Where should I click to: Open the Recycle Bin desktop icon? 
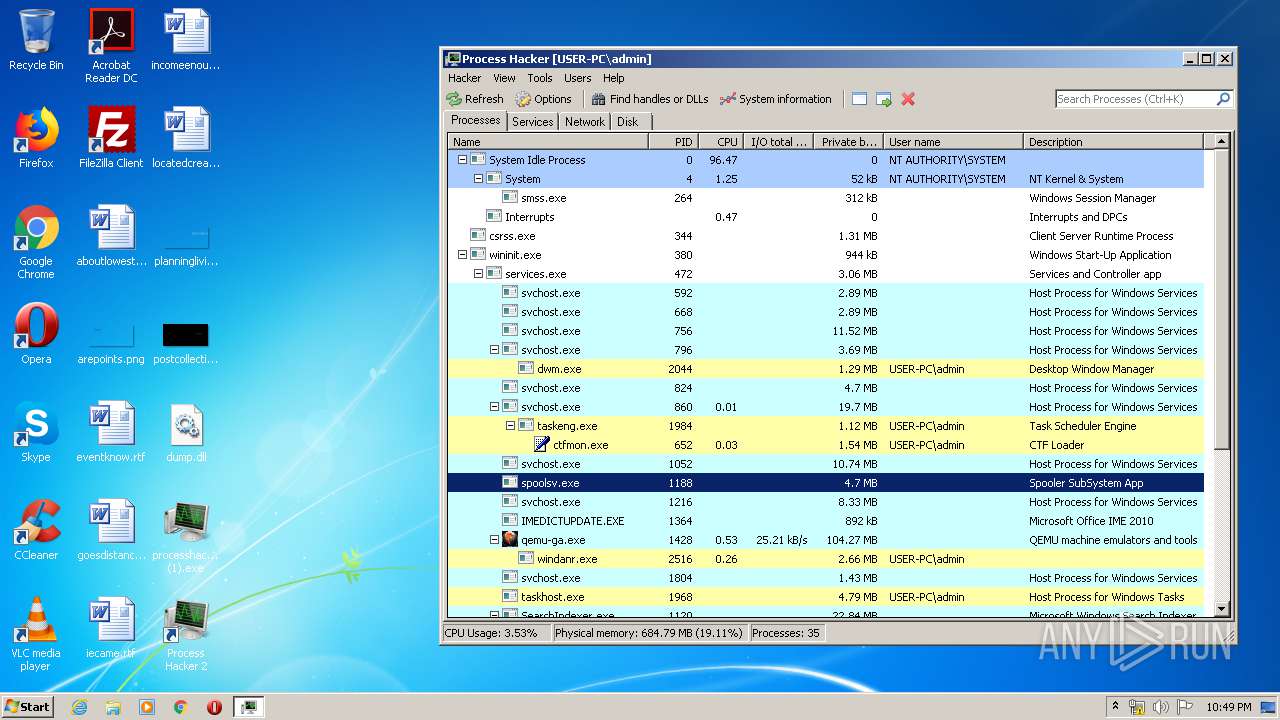pyautogui.click(x=36, y=40)
